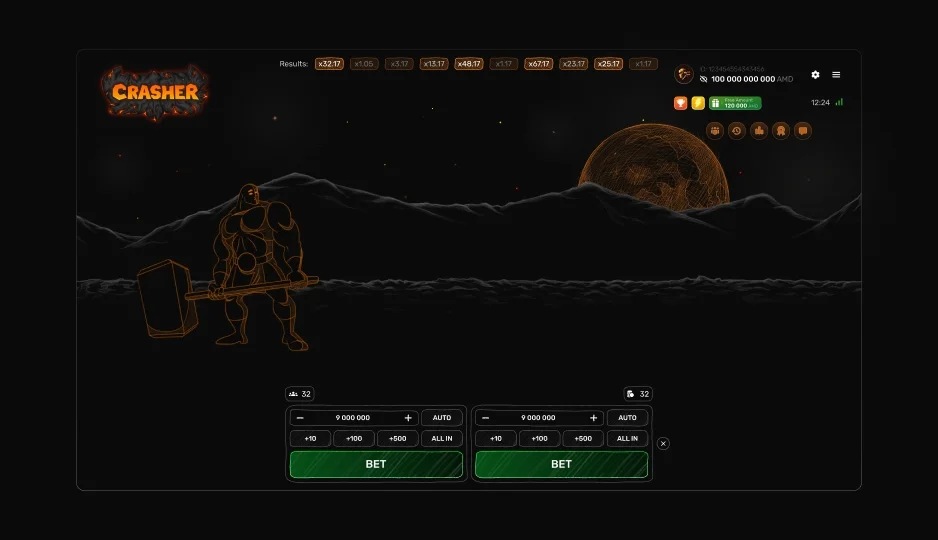This screenshot has height=540, width=938.
Task: Close the second bet panel
Action: pos(663,443)
